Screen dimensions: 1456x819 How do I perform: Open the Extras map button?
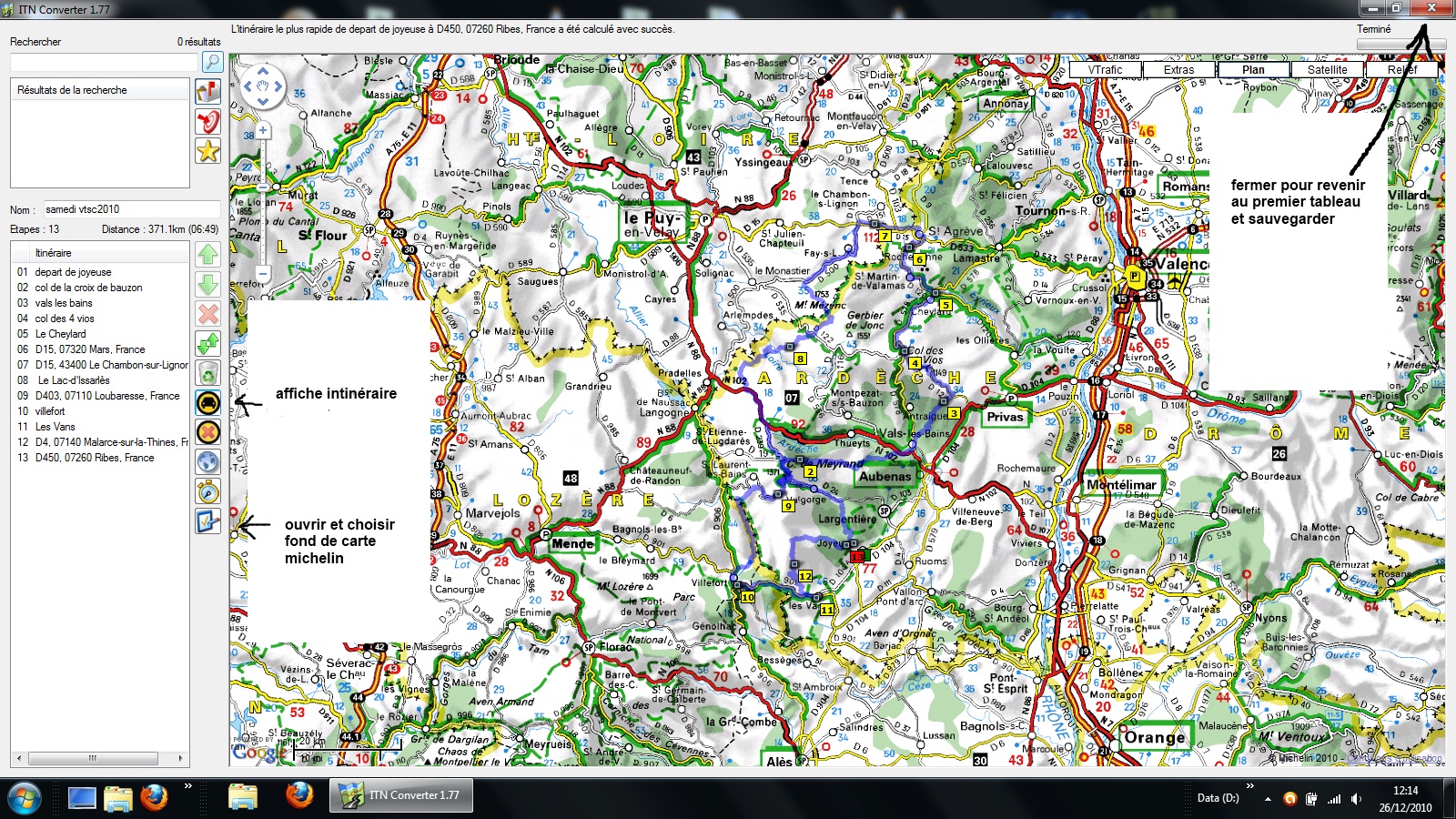[x=1178, y=69]
